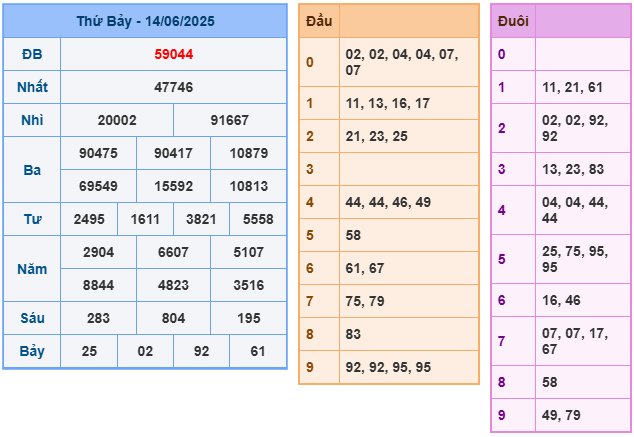Select fifth prize number 2904
This screenshot has width=634, height=437.
coord(98,253)
